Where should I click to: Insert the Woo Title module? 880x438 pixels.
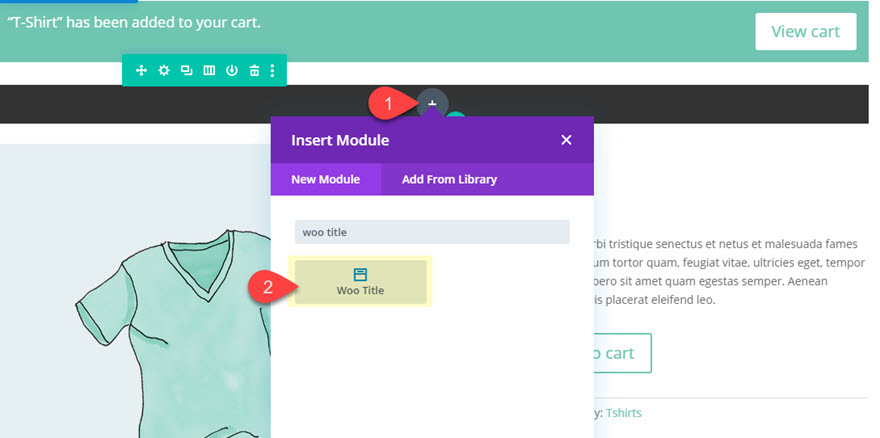coord(361,282)
